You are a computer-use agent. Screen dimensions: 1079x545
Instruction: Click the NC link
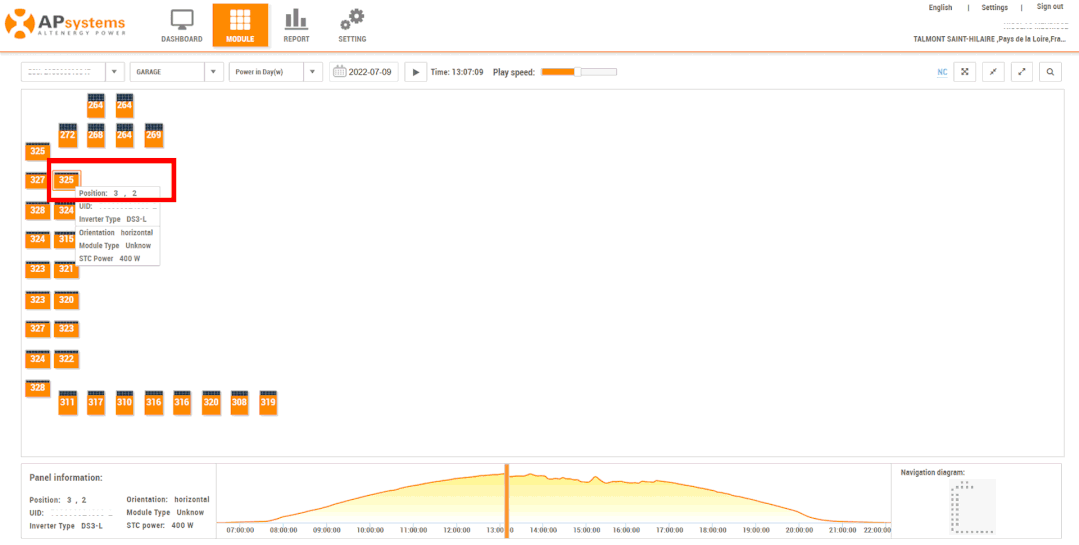tap(942, 72)
